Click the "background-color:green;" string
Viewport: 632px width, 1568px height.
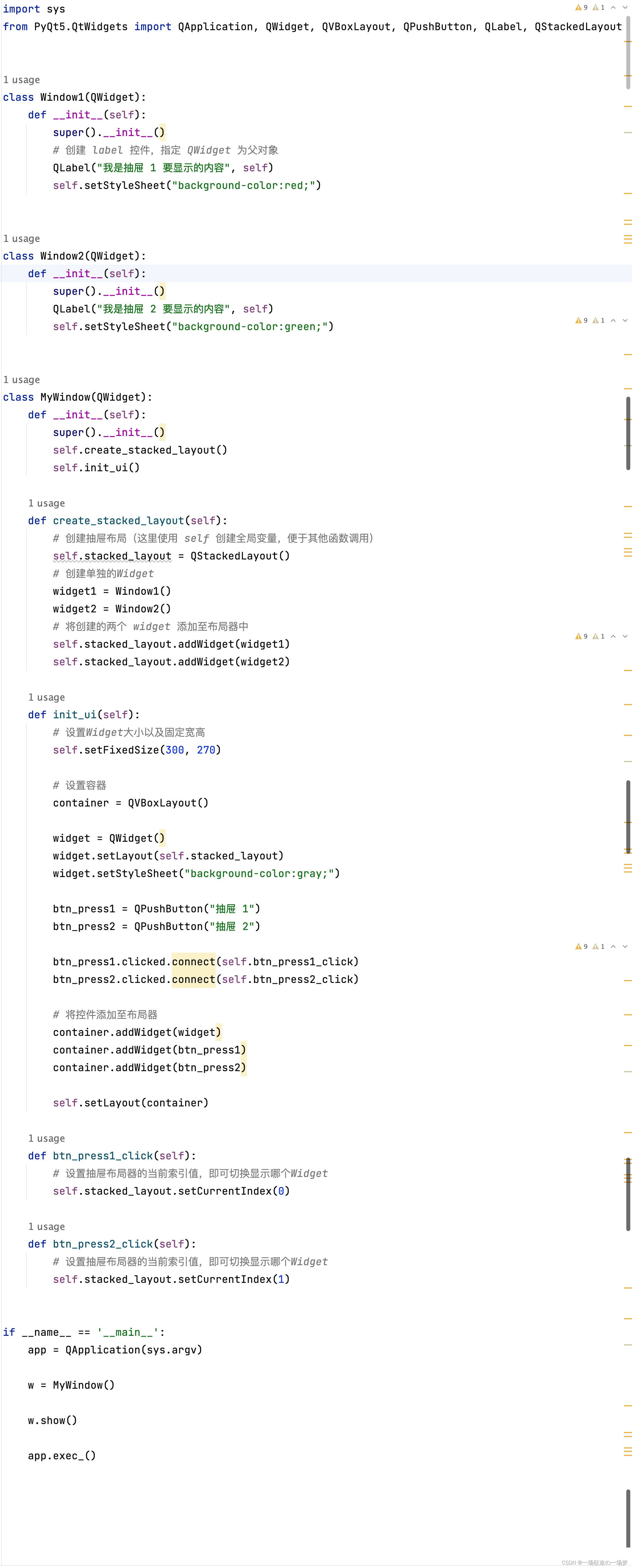click(249, 327)
